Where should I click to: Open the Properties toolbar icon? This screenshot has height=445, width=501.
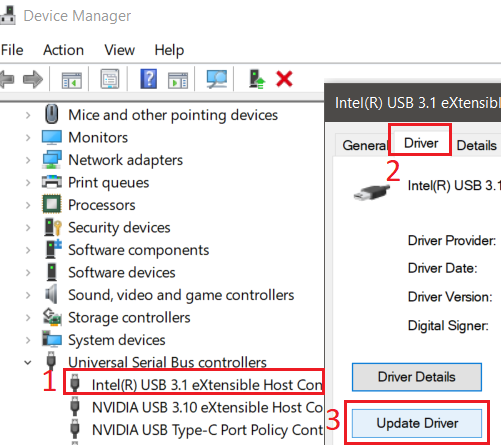[110, 79]
